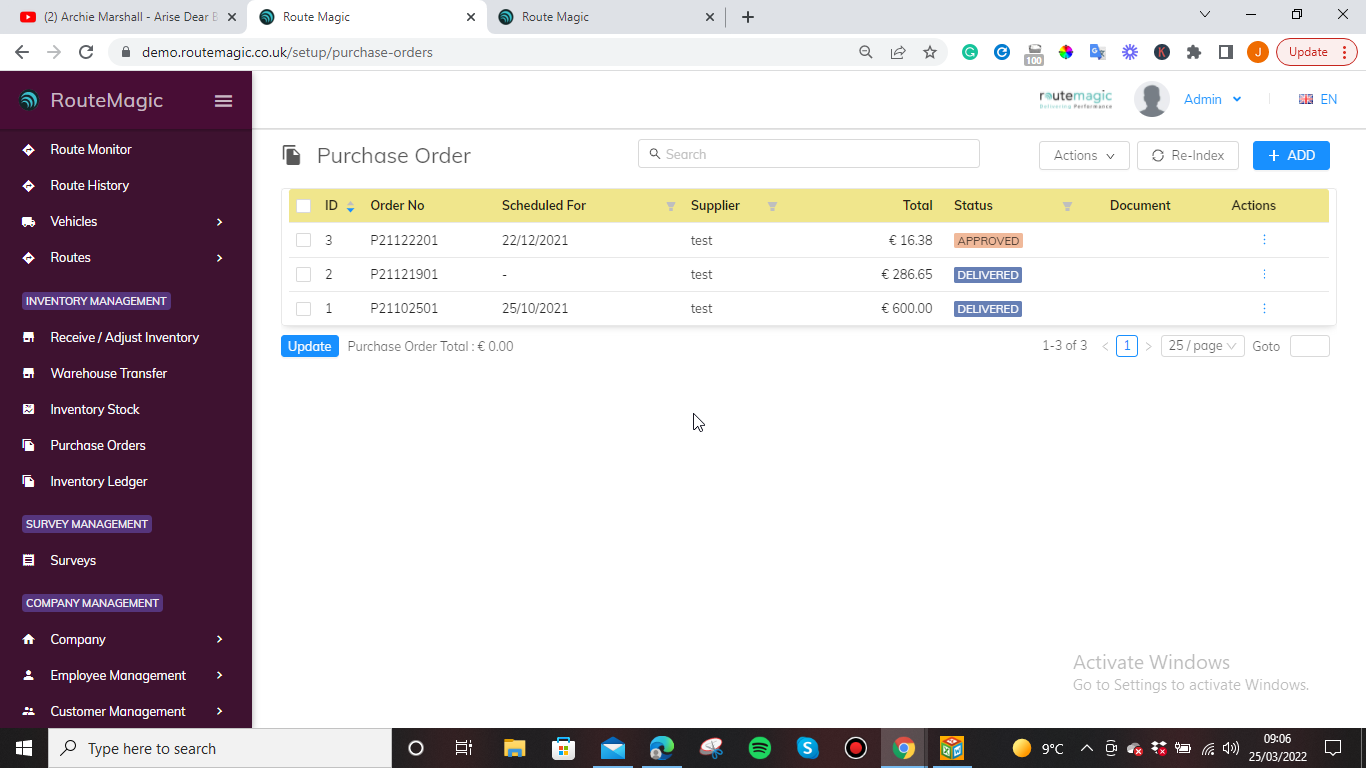Click the ADD button to create an order
Image resolution: width=1366 pixels, height=768 pixels.
1291,155
